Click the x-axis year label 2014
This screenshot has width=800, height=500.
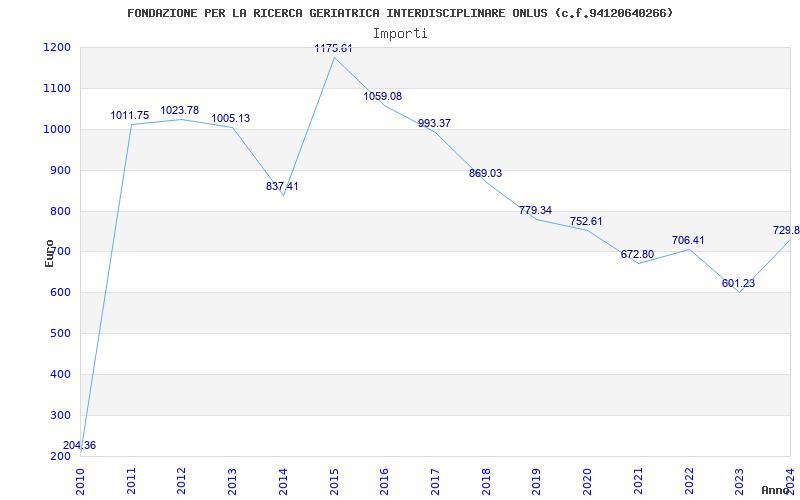tap(283, 481)
